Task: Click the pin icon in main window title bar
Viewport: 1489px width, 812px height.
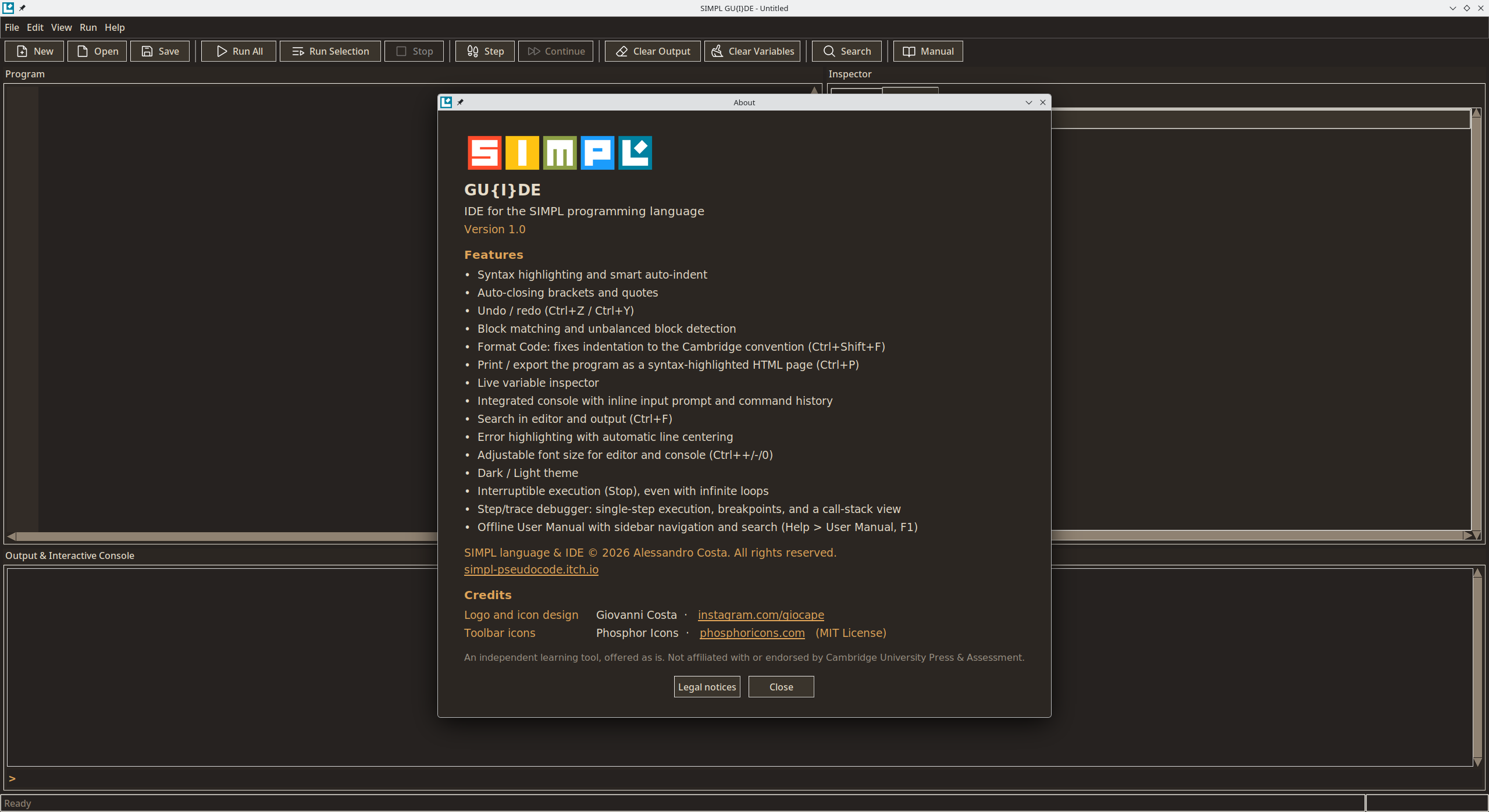Action: (22, 8)
